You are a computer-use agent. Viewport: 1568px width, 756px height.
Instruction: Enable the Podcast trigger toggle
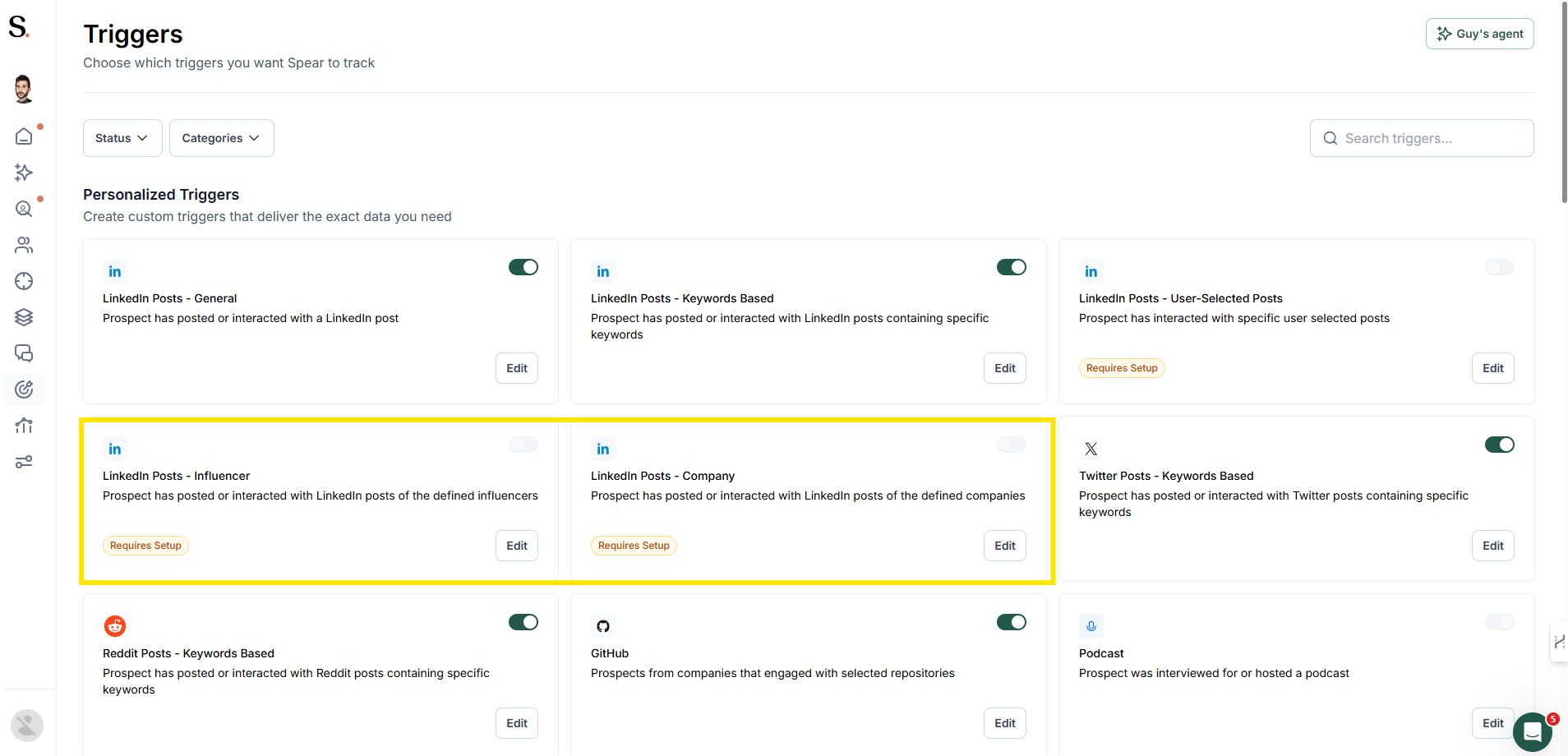(x=1500, y=622)
